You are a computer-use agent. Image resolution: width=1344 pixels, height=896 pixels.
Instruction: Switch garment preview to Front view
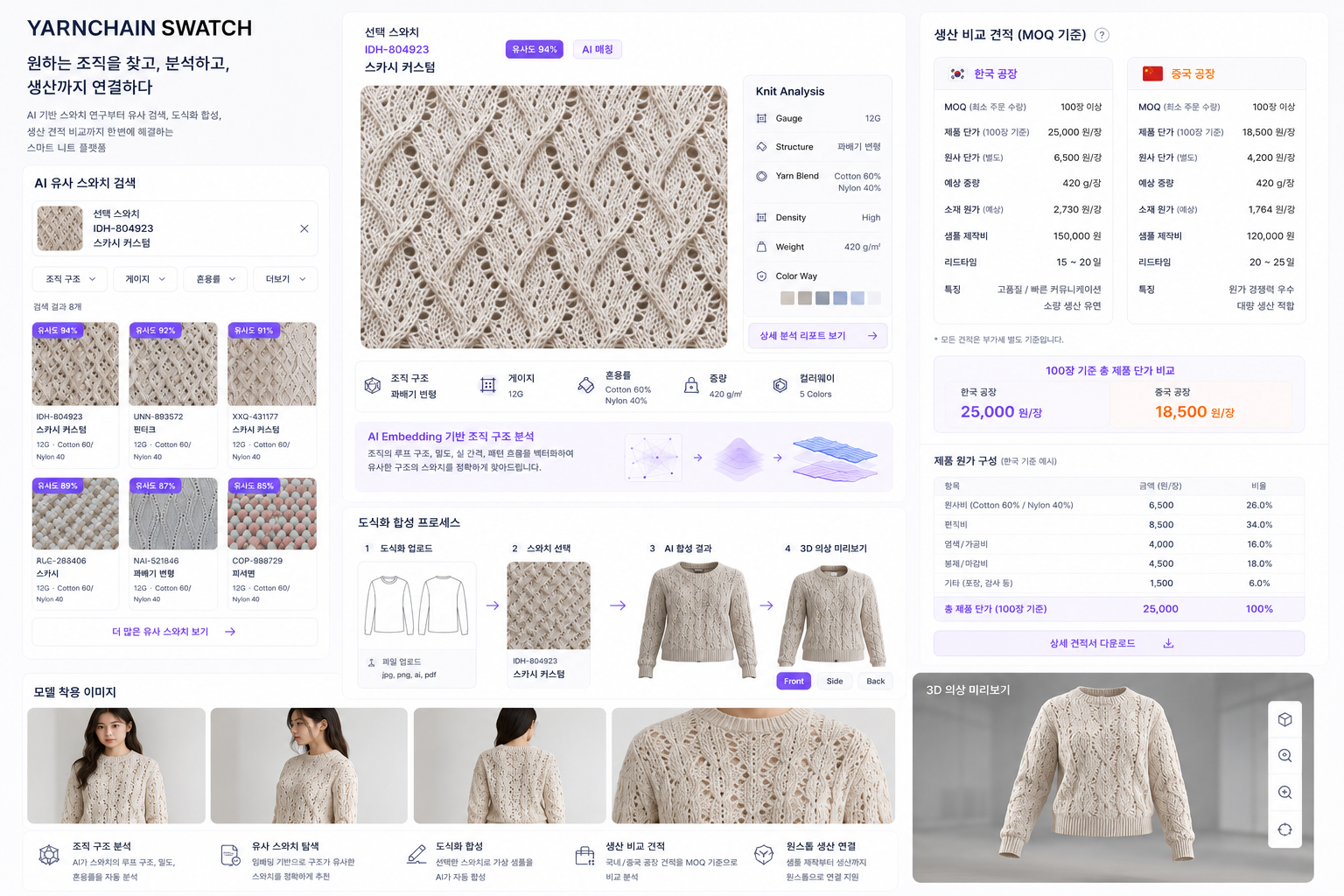(794, 681)
